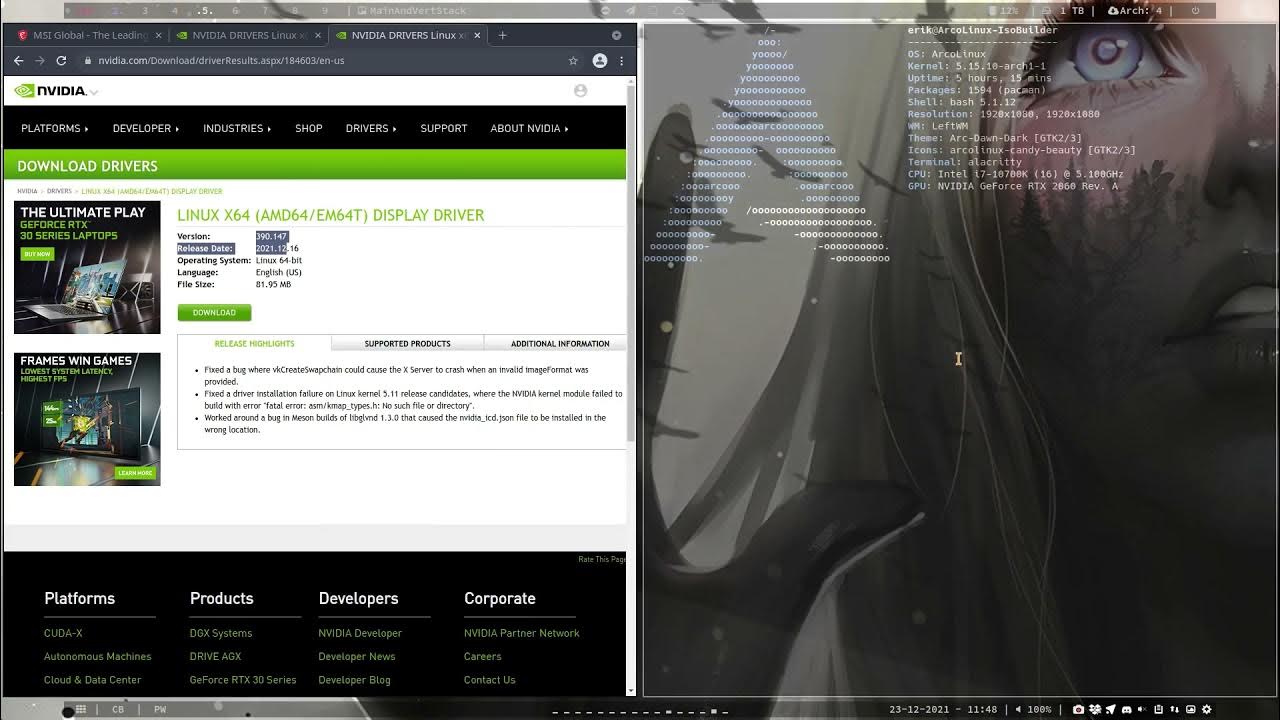Click the CB item in bottom bar

(118, 710)
